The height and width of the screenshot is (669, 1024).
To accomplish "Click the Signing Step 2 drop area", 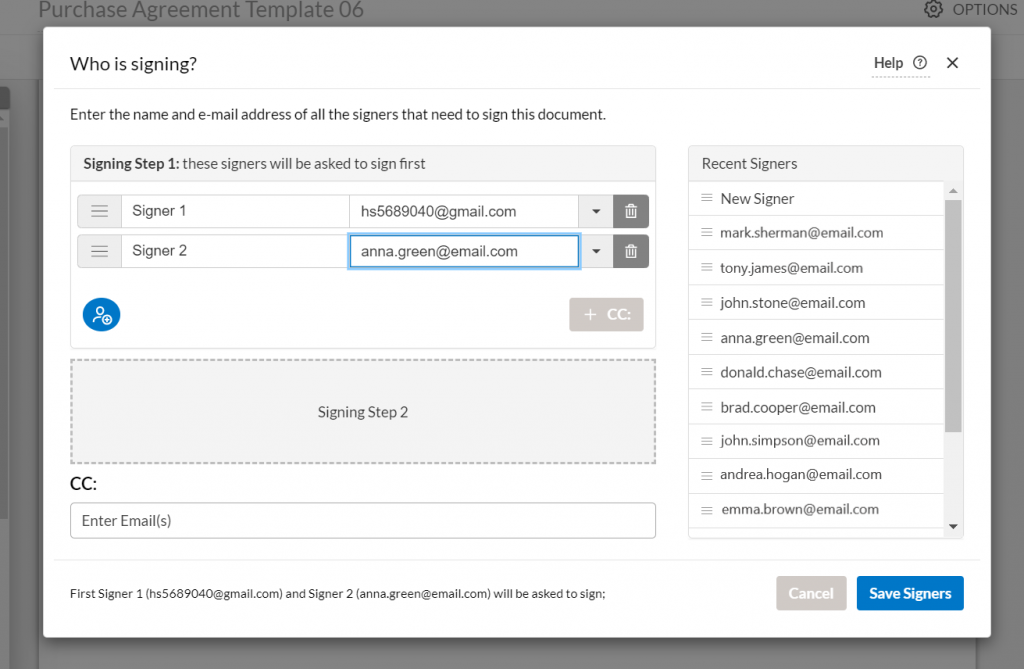I will (x=362, y=412).
